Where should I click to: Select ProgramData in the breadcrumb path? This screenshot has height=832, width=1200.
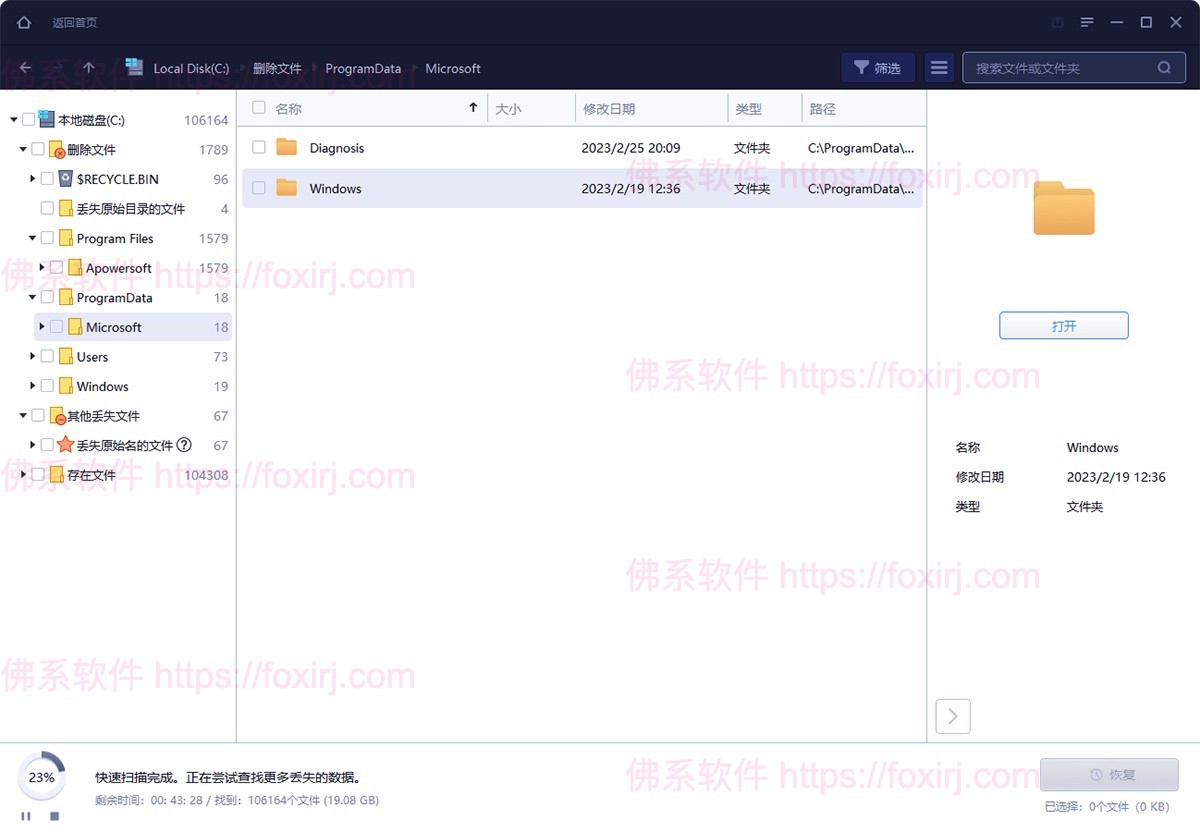pos(363,68)
